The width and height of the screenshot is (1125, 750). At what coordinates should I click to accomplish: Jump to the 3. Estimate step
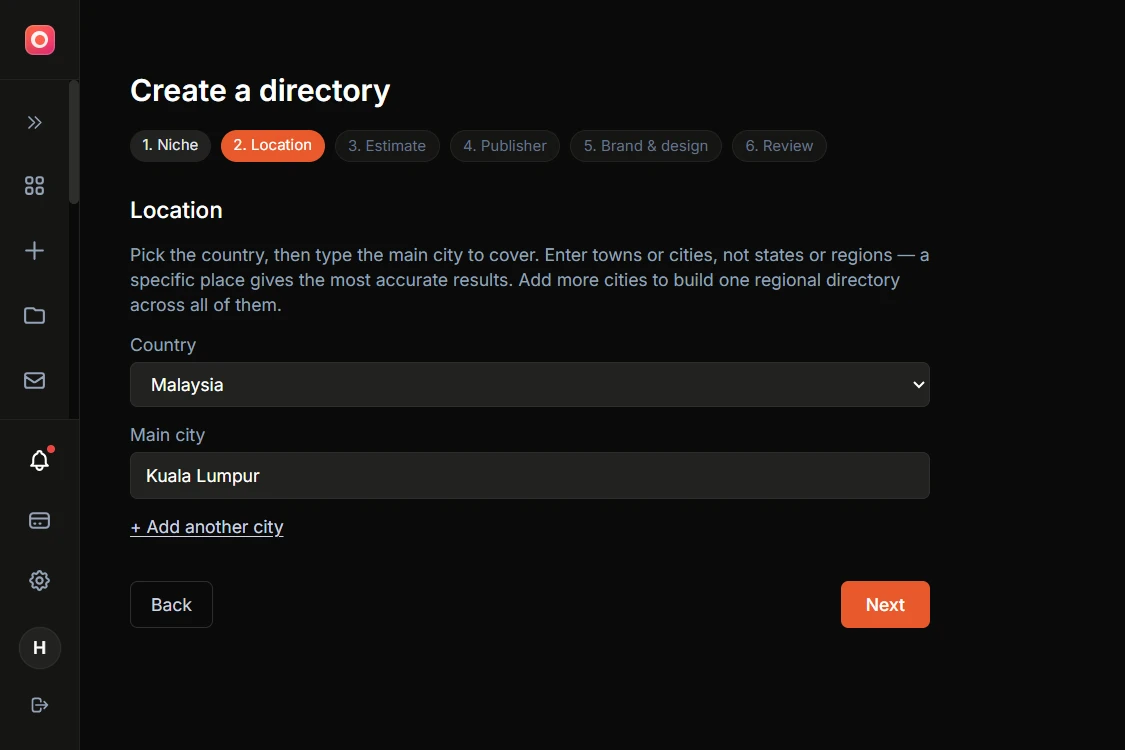coord(387,146)
